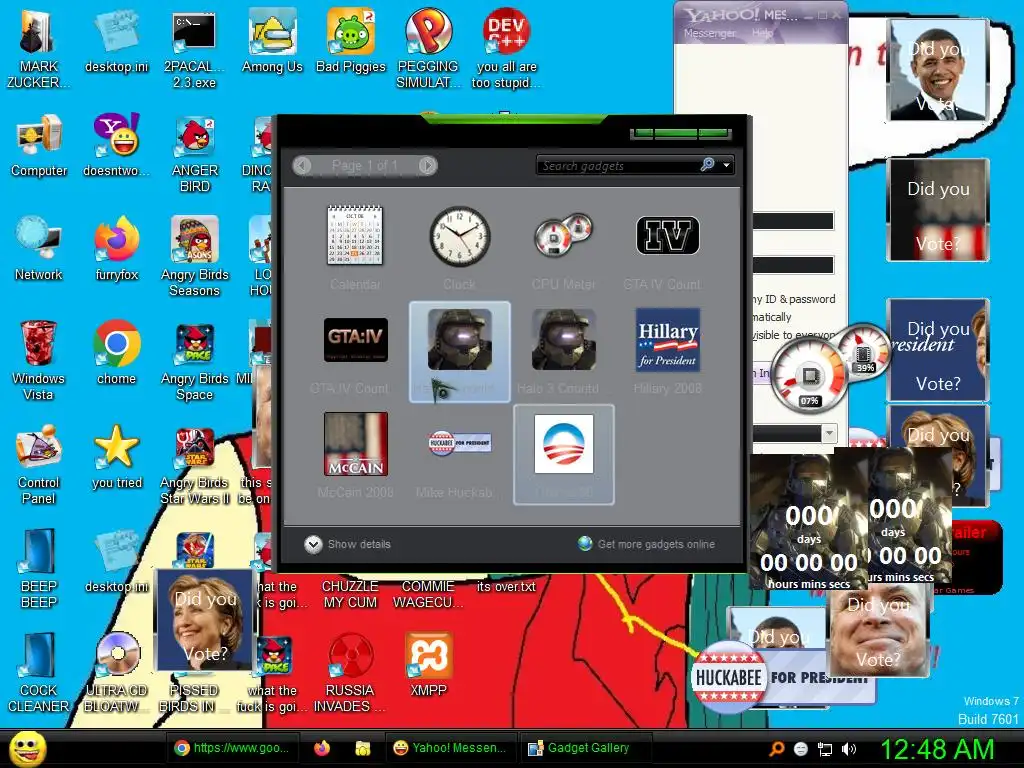The height and width of the screenshot is (768, 1024).
Task: Open the Bad Piggies desktop icon
Action: pyautogui.click(x=351, y=40)
